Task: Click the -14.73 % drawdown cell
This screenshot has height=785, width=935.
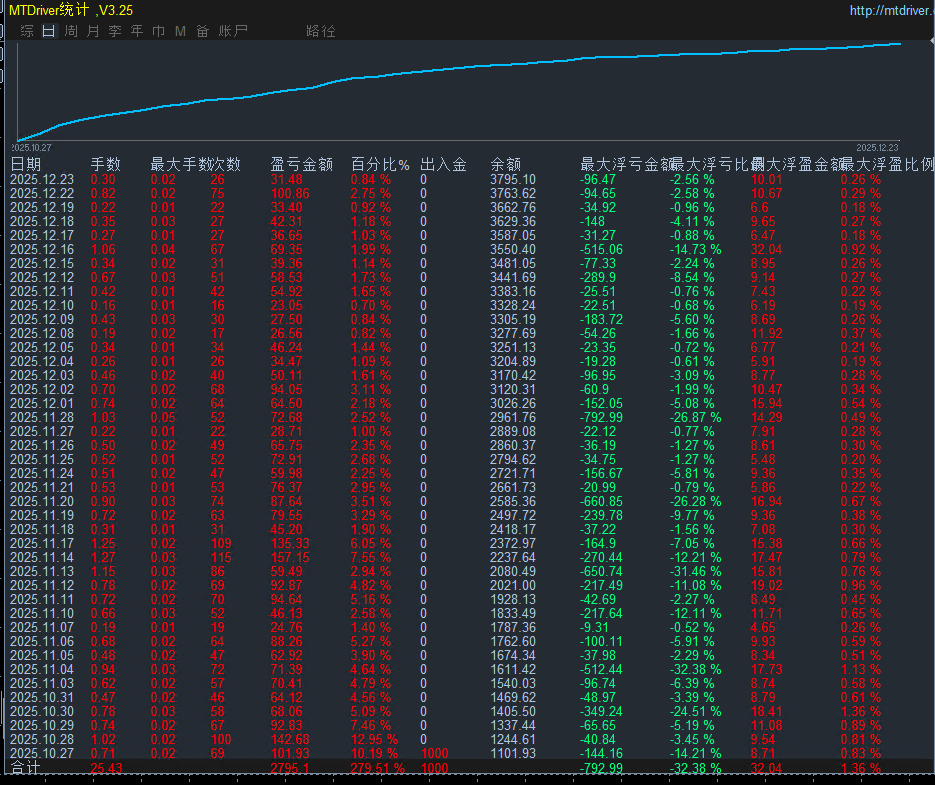Action: [x=695, y=249]
